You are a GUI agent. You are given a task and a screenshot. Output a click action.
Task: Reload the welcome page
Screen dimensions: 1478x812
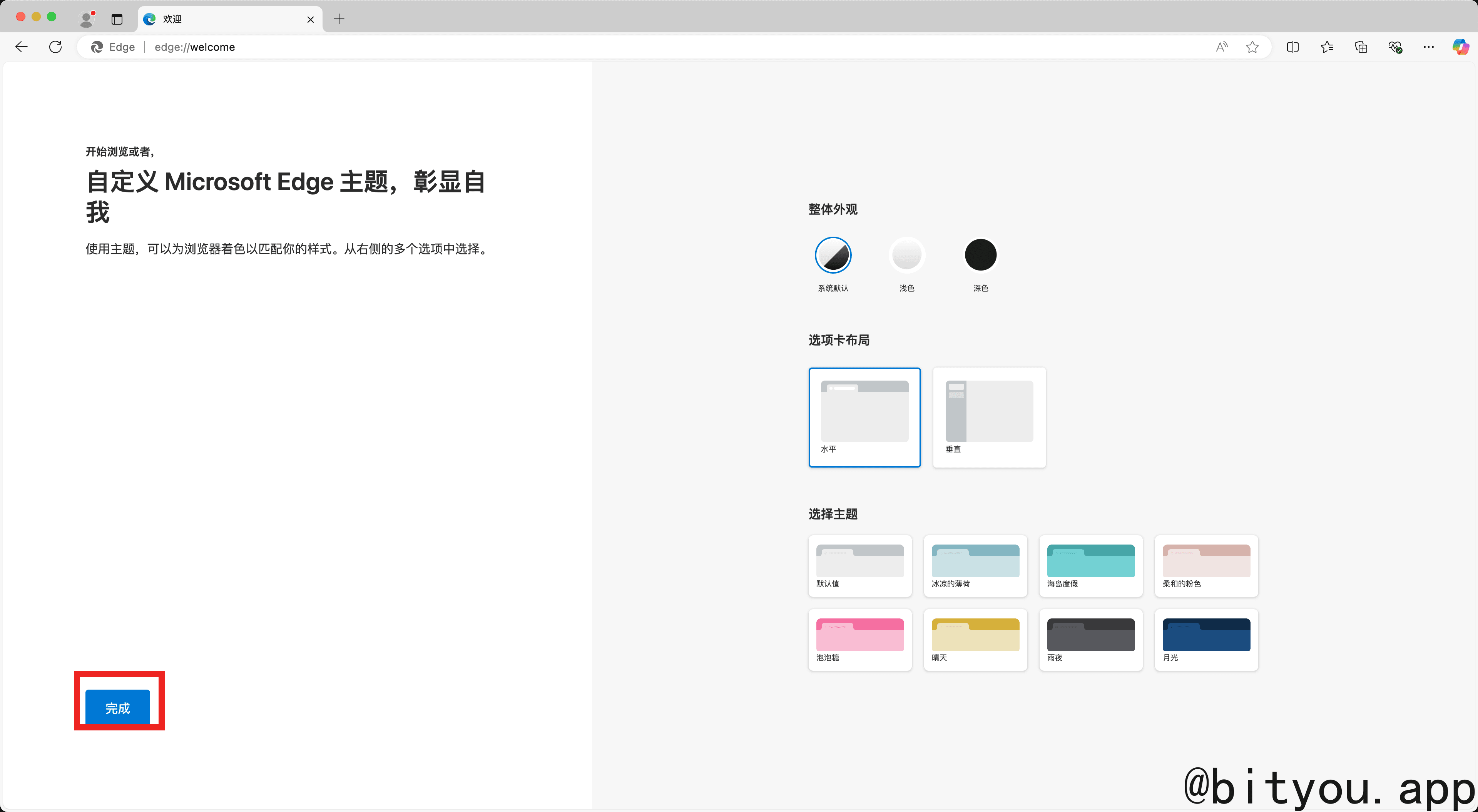56,47
